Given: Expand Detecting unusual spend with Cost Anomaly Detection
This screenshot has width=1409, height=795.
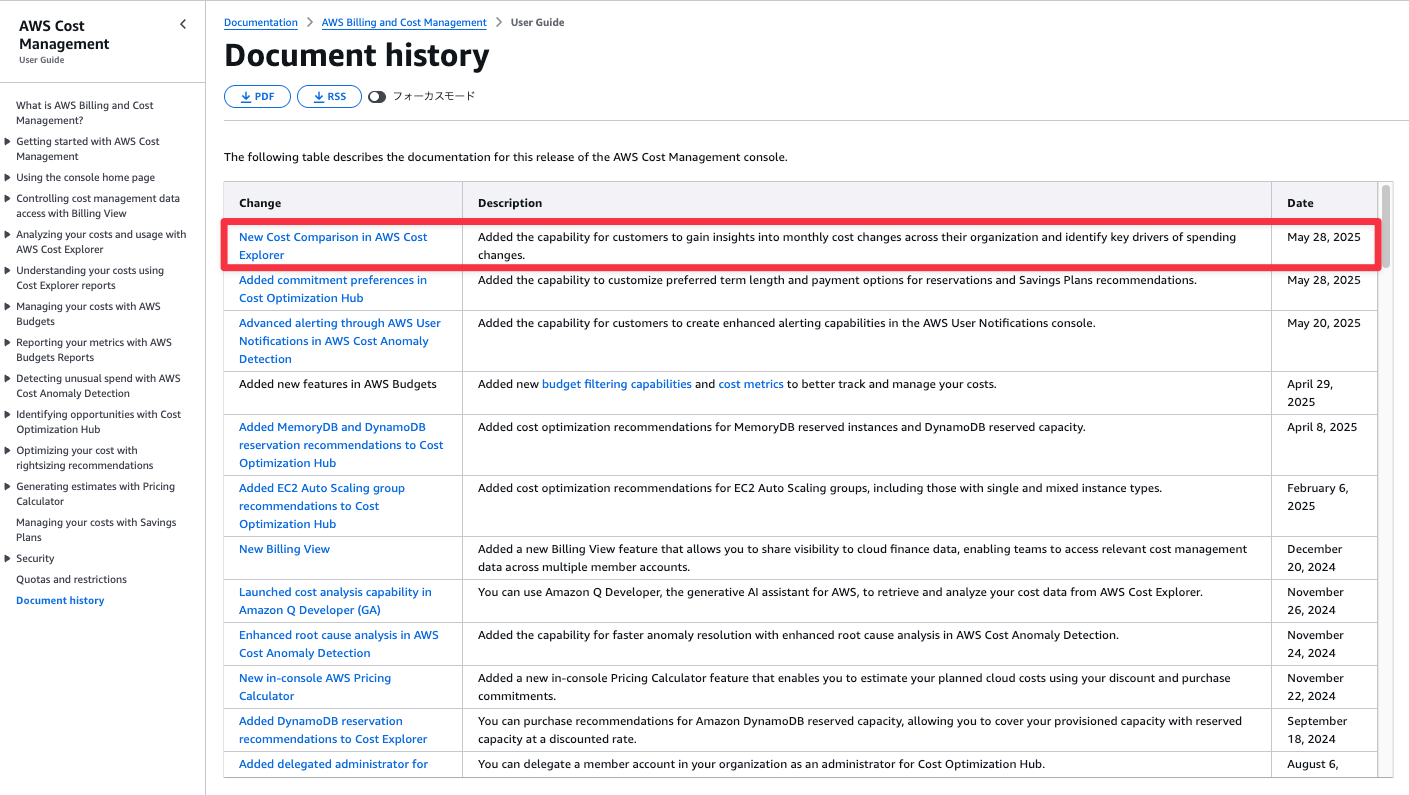Looking at the screenshot, I should (x=8, y=379).
